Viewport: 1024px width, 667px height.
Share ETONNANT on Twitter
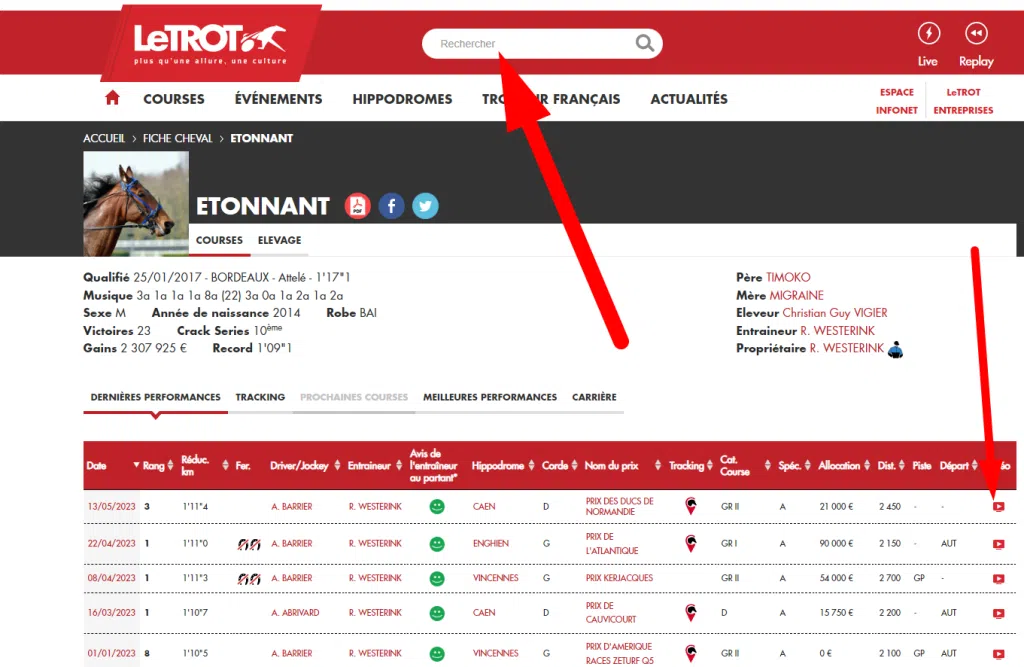coord(425,206)
